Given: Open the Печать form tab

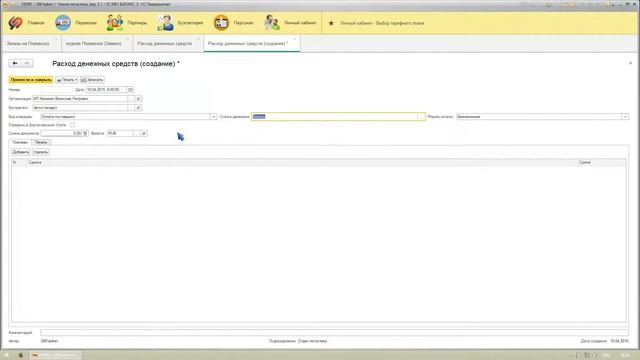Looking at the screenshot, I should pyautogui.click(x=41, y=142).
